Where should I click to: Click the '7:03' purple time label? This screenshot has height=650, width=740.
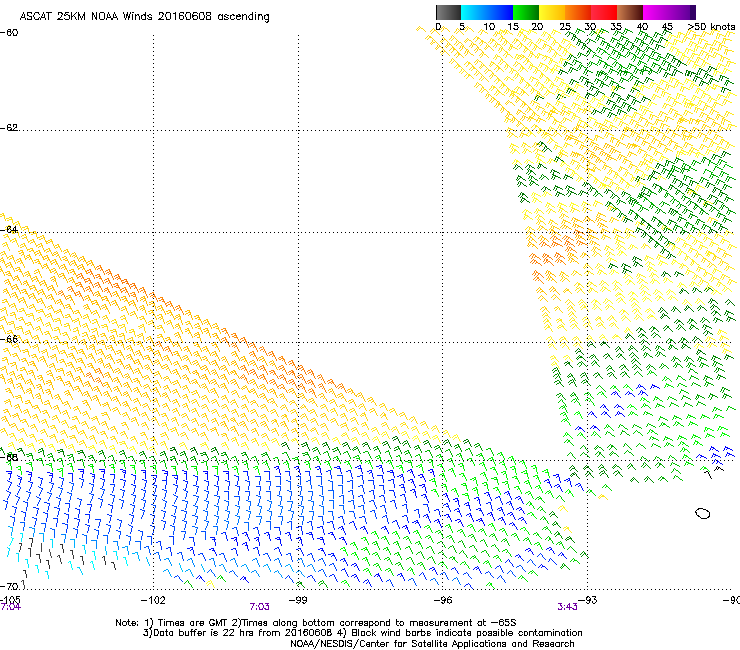point(260,607)
